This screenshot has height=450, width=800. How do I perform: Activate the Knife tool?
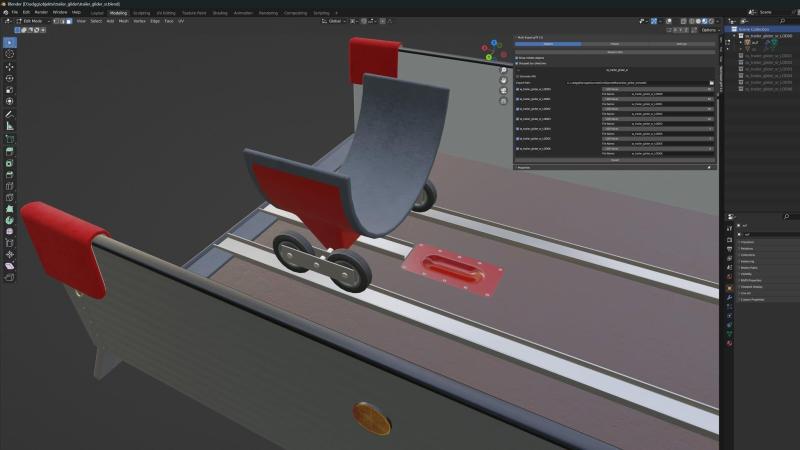tap(10, 197)
